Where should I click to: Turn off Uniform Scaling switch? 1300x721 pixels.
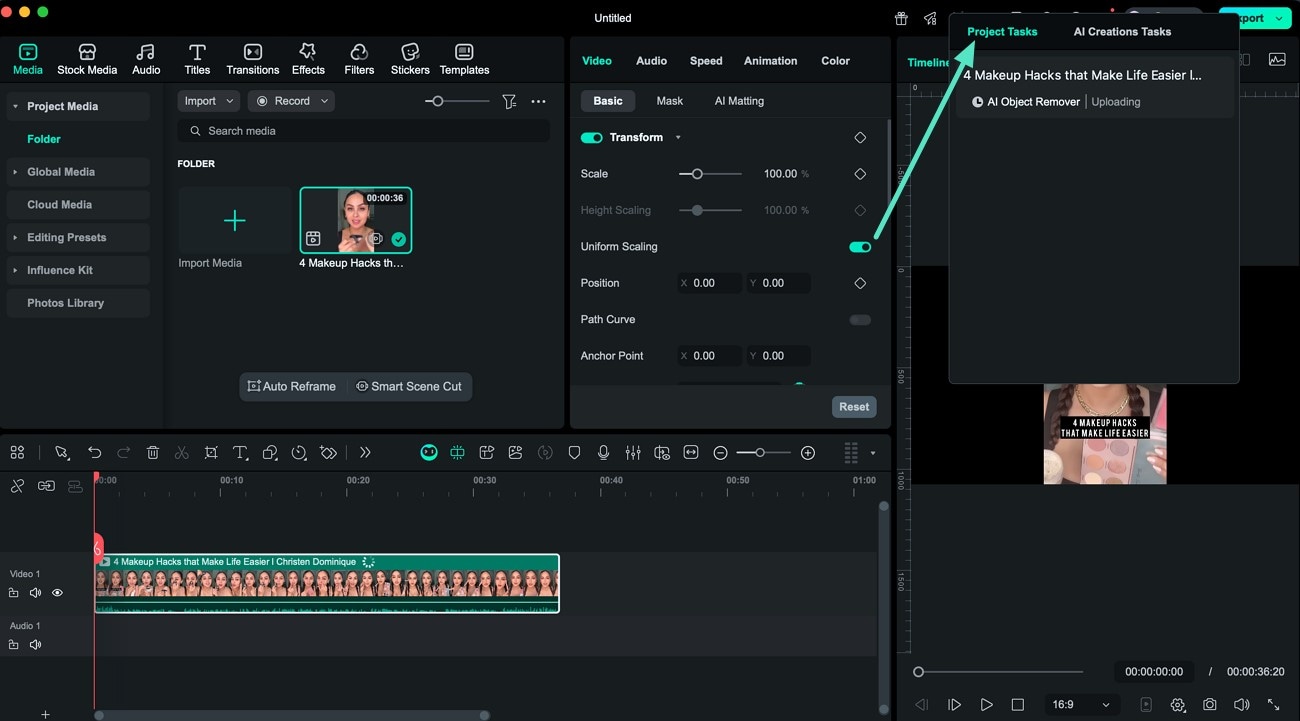pyautogui.click(x=860, y=247)
